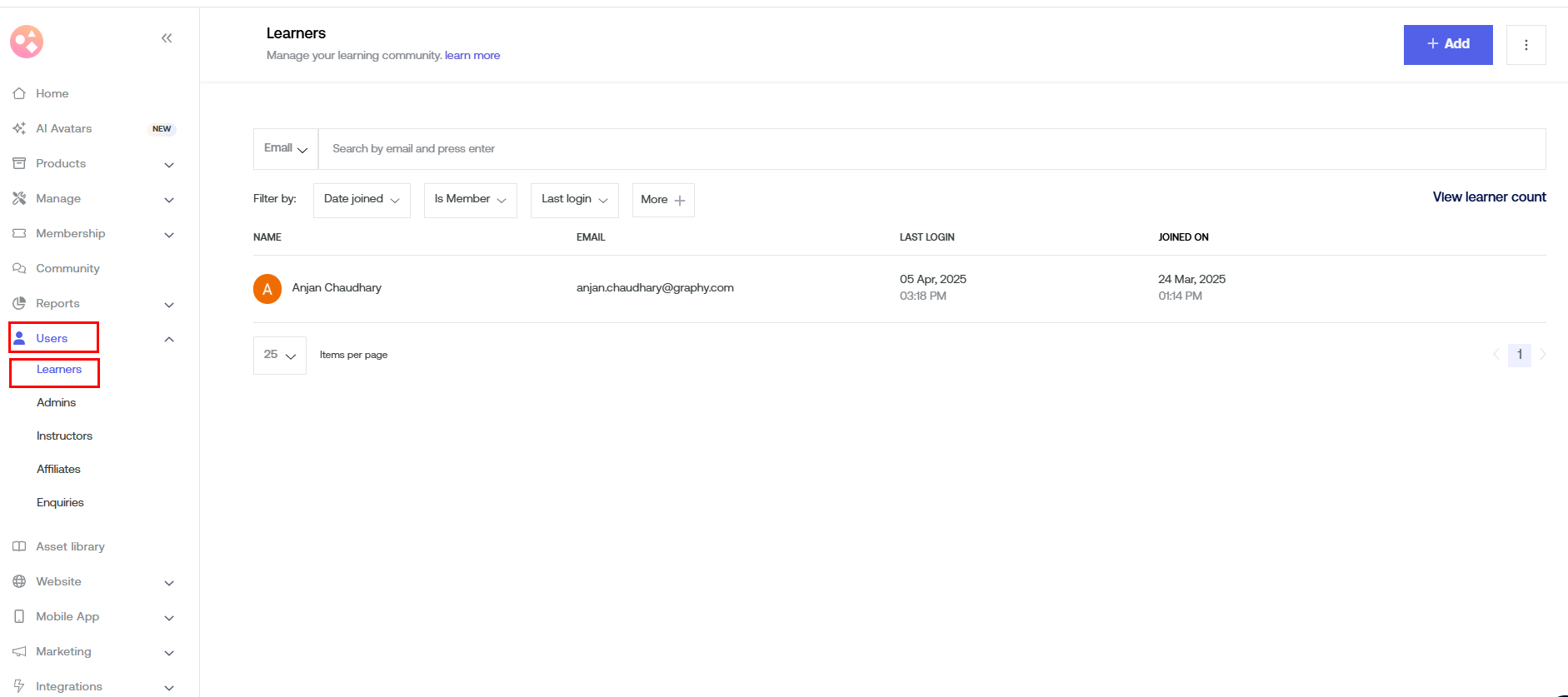Click the Home icon in sidebar

pos(19,93)
